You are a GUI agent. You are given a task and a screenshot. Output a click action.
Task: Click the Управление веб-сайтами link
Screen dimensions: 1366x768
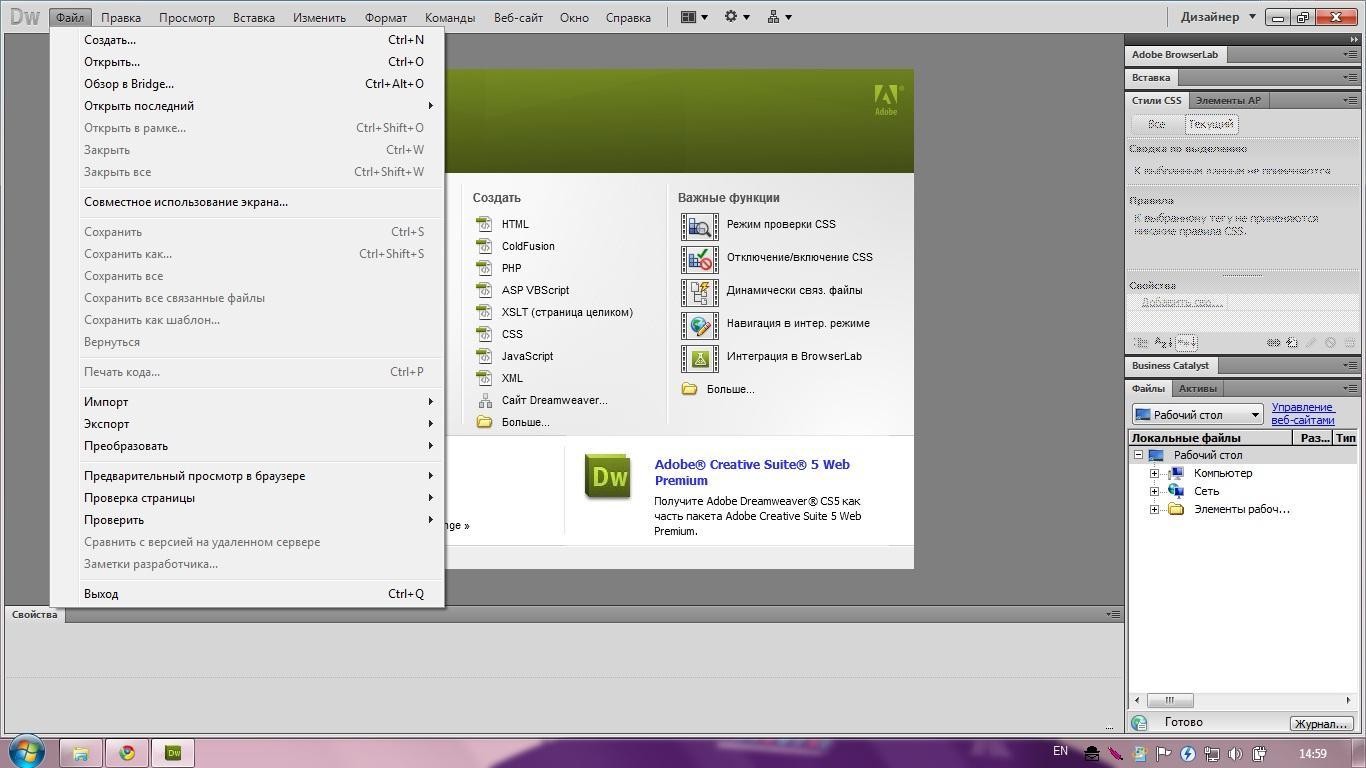1303,414
